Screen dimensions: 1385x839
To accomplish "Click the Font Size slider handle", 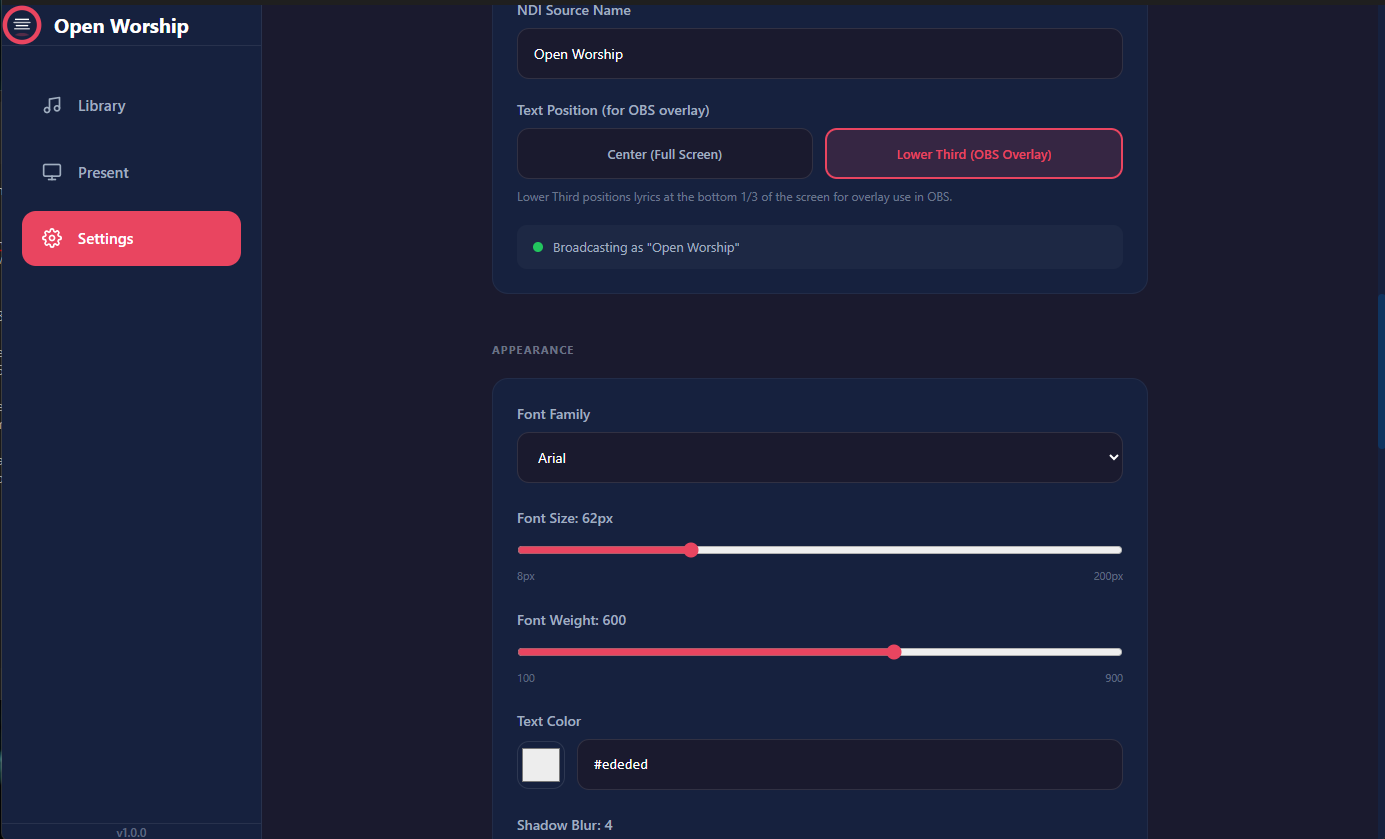I will (x=691, y=550).
